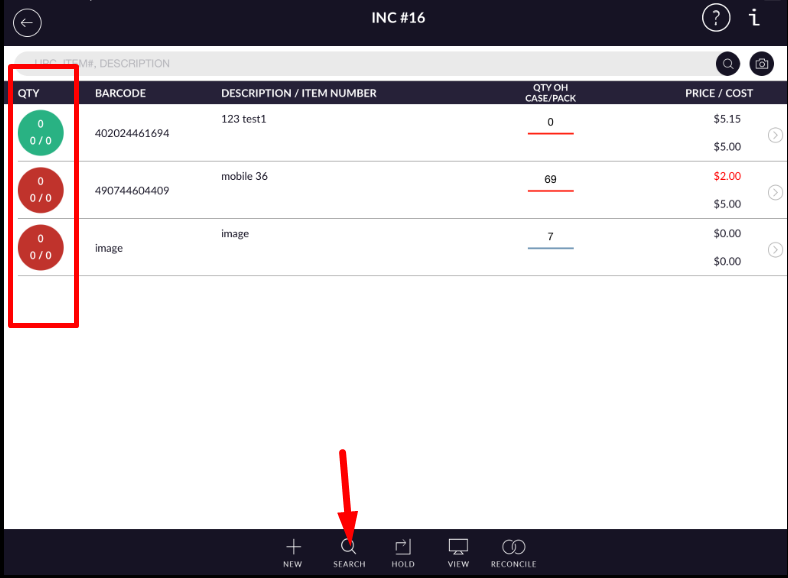
Task: Tap the red quantity circle for mobile 36
Action: pos(41,190)
